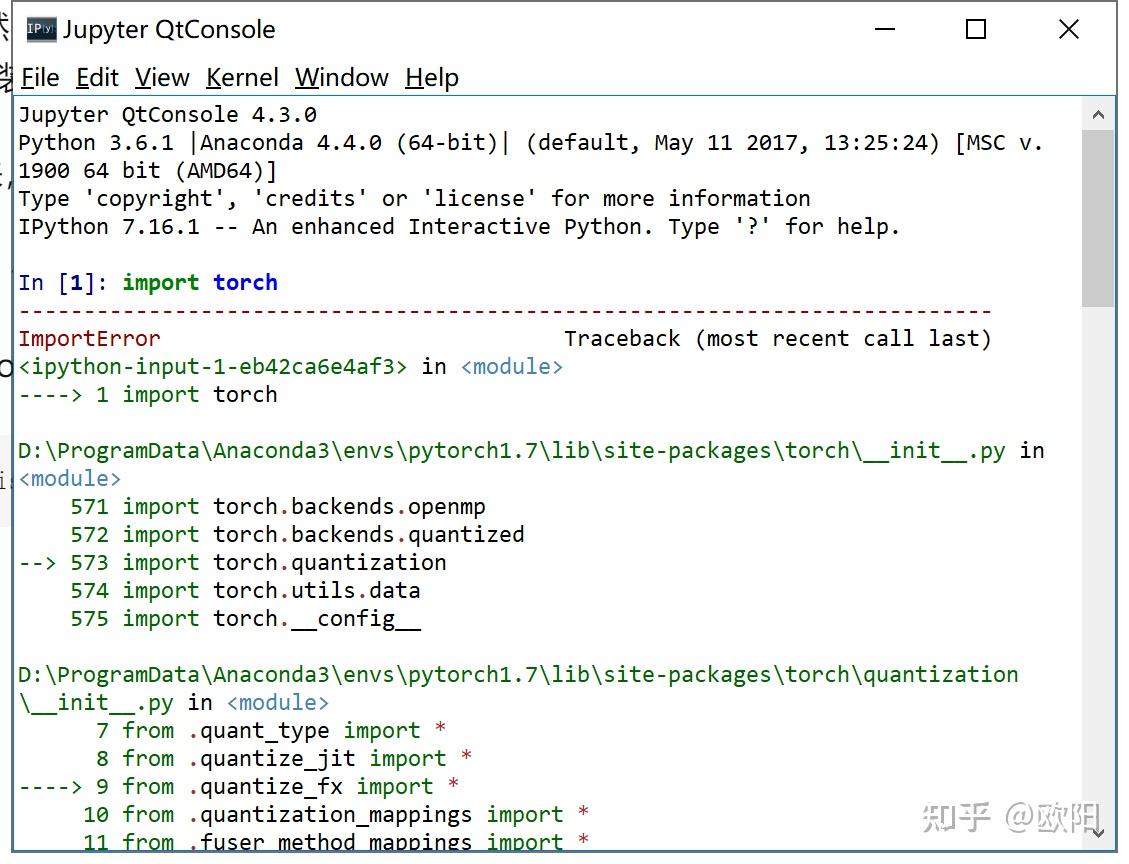Click line 574 'import torch.utils.data'
Image resolution: width=1129 pixels, height=864 pixels.
245,591
